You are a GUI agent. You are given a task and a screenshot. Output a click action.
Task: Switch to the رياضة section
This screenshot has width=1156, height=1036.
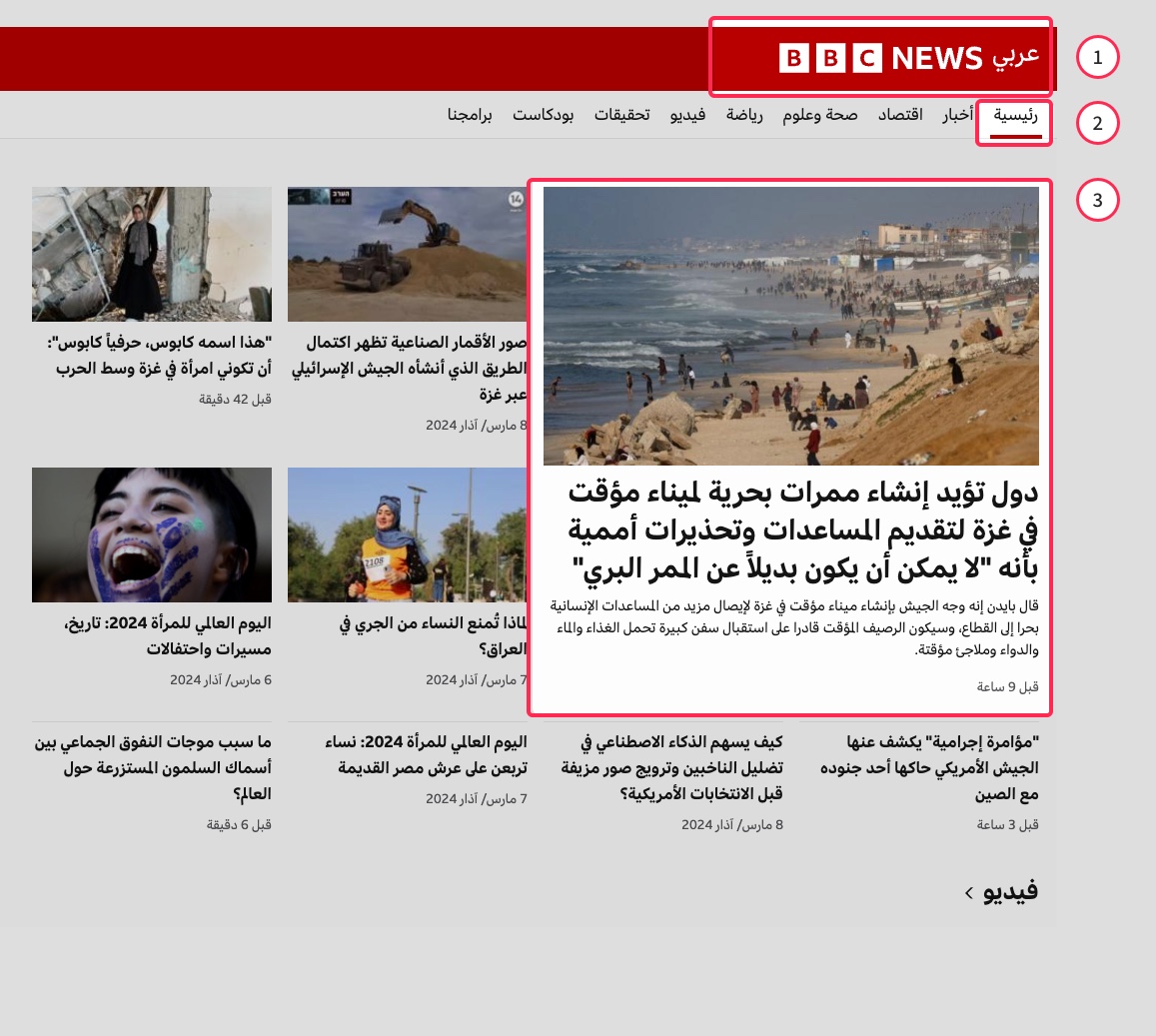pyautogui.click(x=744, y=115)
